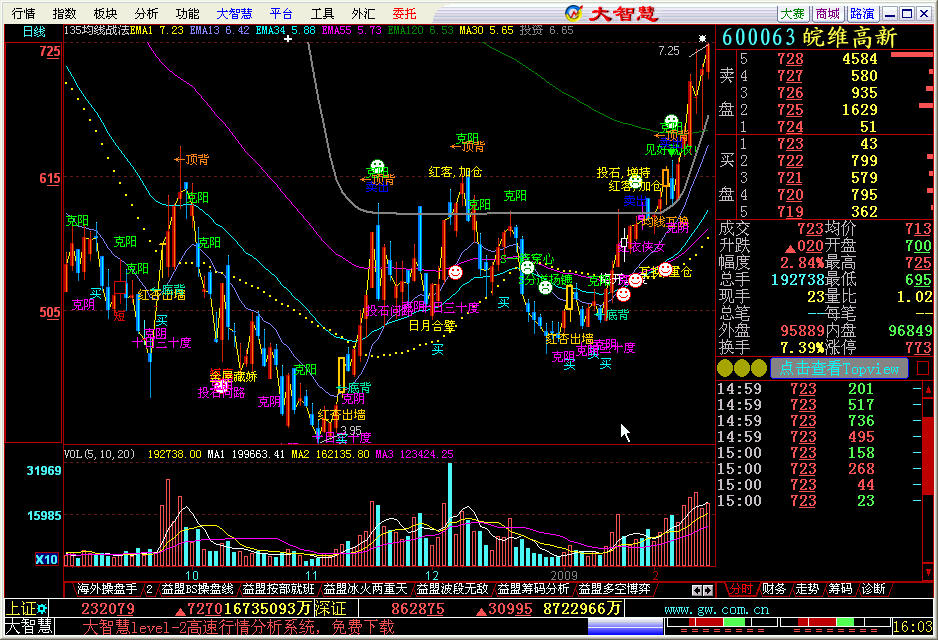Click the down arrow of trade list scrollbar
Viewport: 938px width, 640px height.
coord(928,572)
